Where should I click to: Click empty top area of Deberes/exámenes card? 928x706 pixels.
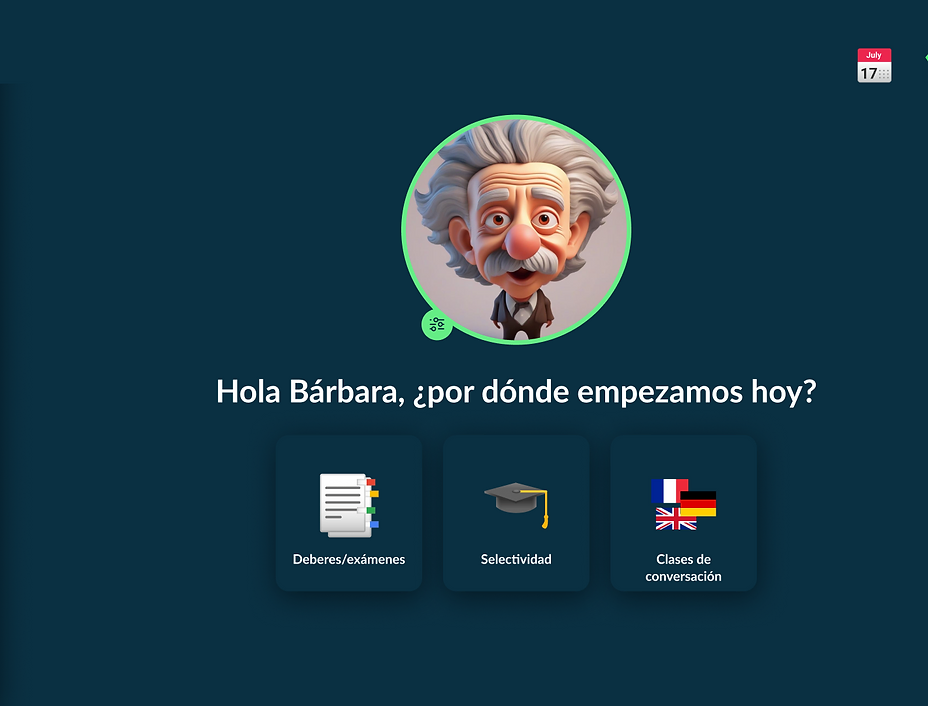pyautogui.click(x=349, y=452)
